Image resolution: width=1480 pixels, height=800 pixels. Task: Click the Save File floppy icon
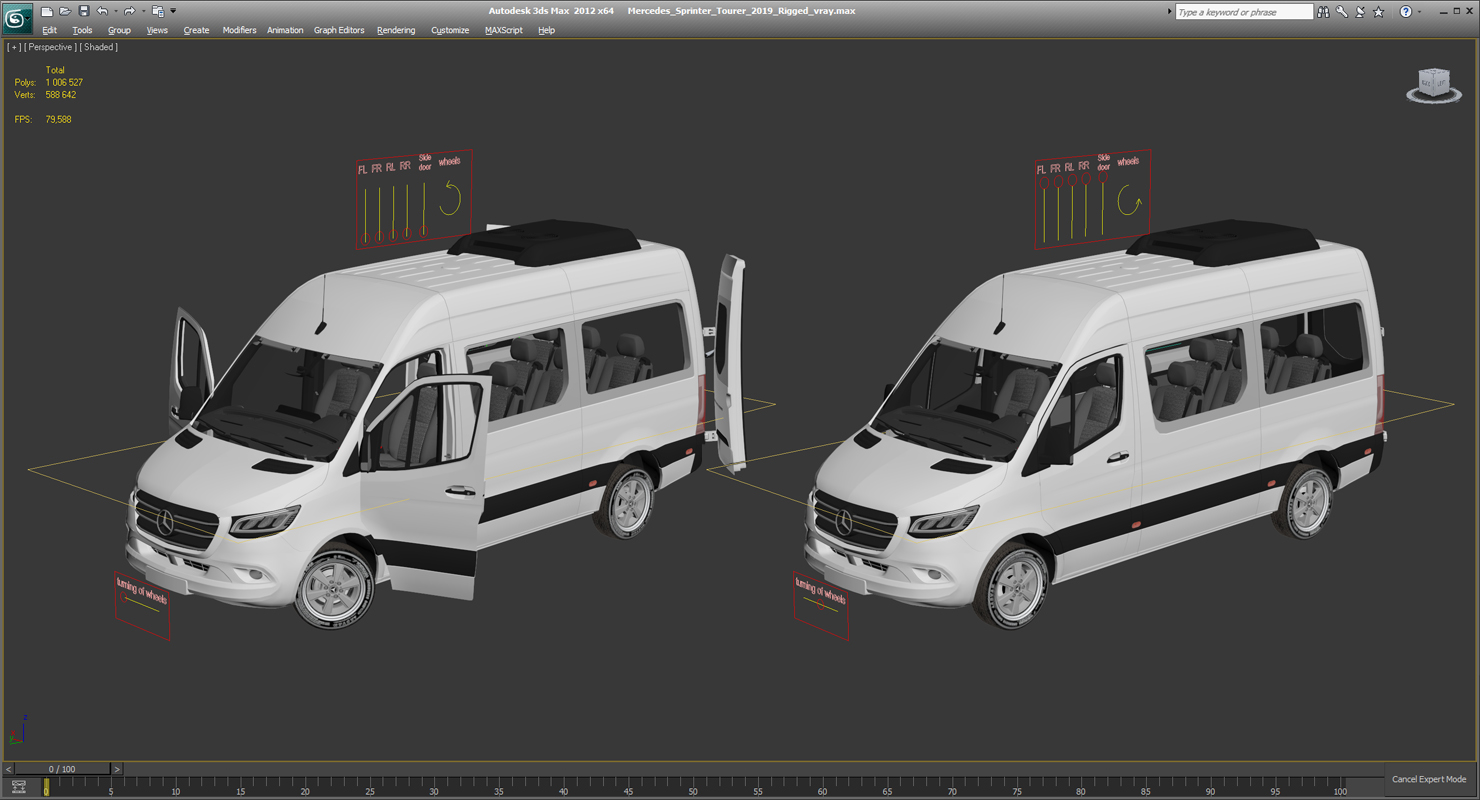click(x=84, y=11)
